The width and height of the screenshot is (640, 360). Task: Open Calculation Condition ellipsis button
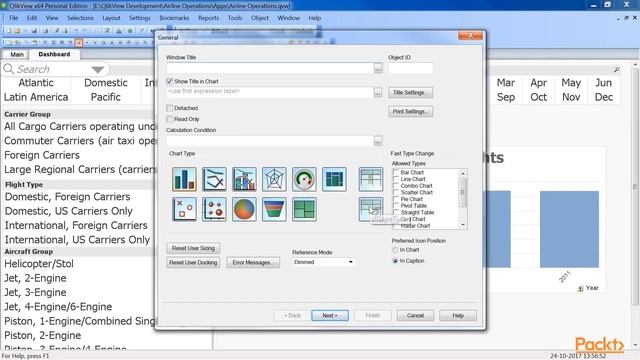[x=378, y=141]
